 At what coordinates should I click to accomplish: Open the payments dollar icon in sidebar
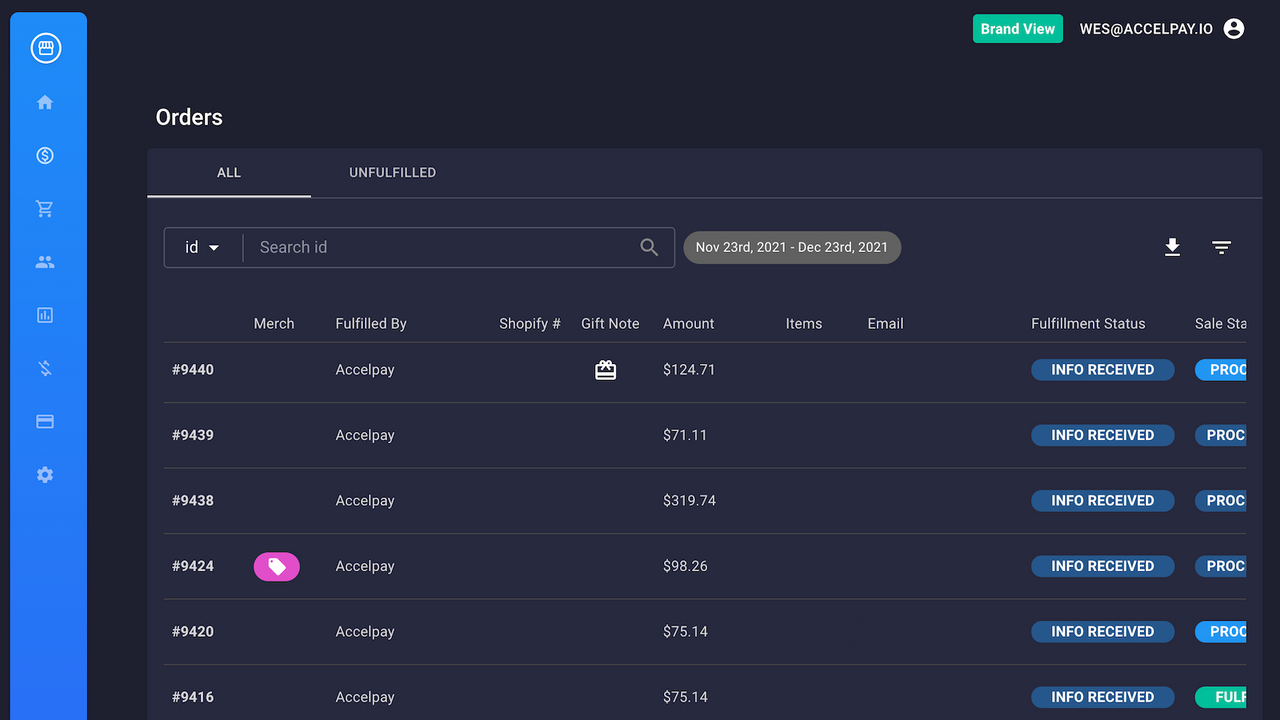pyautogui.click(x=44, y=155)
